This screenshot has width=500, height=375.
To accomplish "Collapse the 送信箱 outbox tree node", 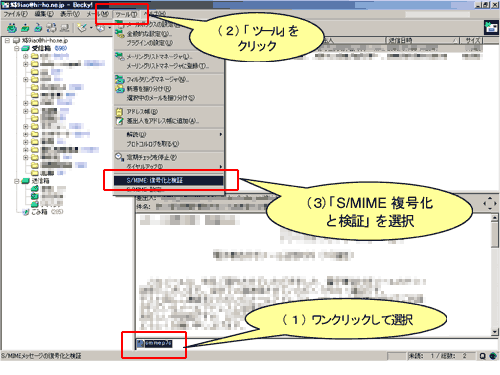I will (16, 181).
